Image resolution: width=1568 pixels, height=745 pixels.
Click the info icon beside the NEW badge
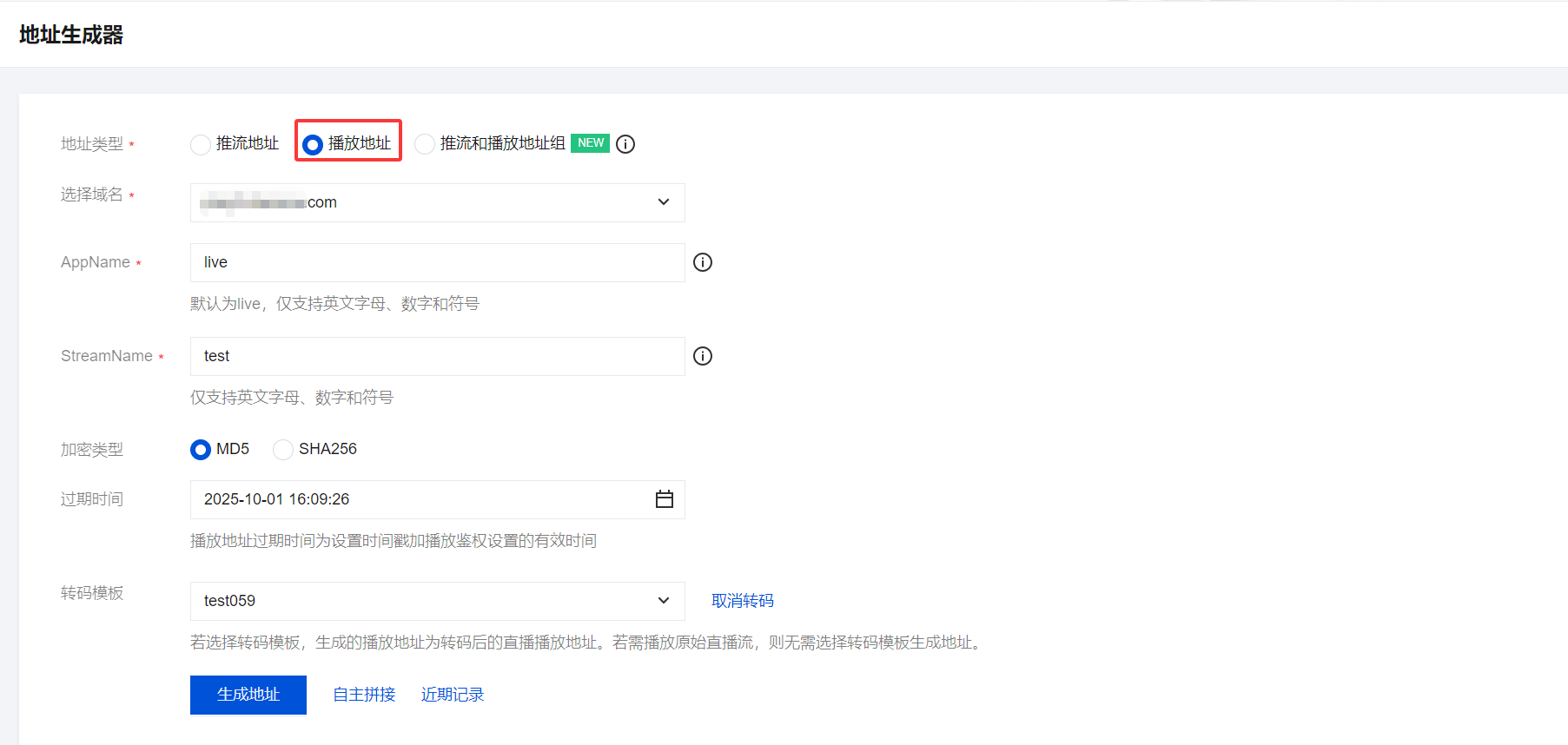tap(625, 144)
